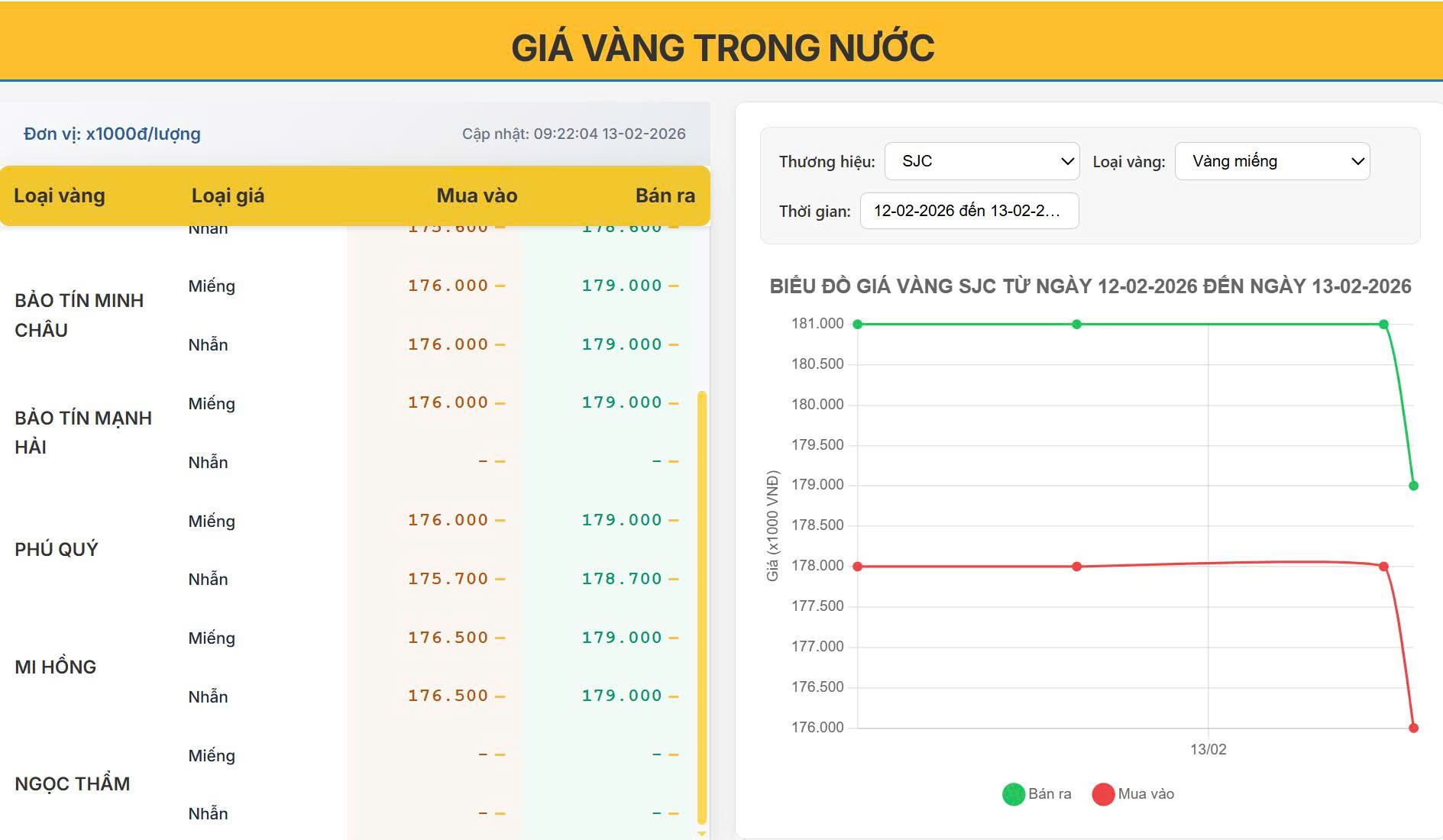Click the red Mua vào legend circle
Image resolution: width=1443 pixels, height=840 pixels.
click(1103, 794)
